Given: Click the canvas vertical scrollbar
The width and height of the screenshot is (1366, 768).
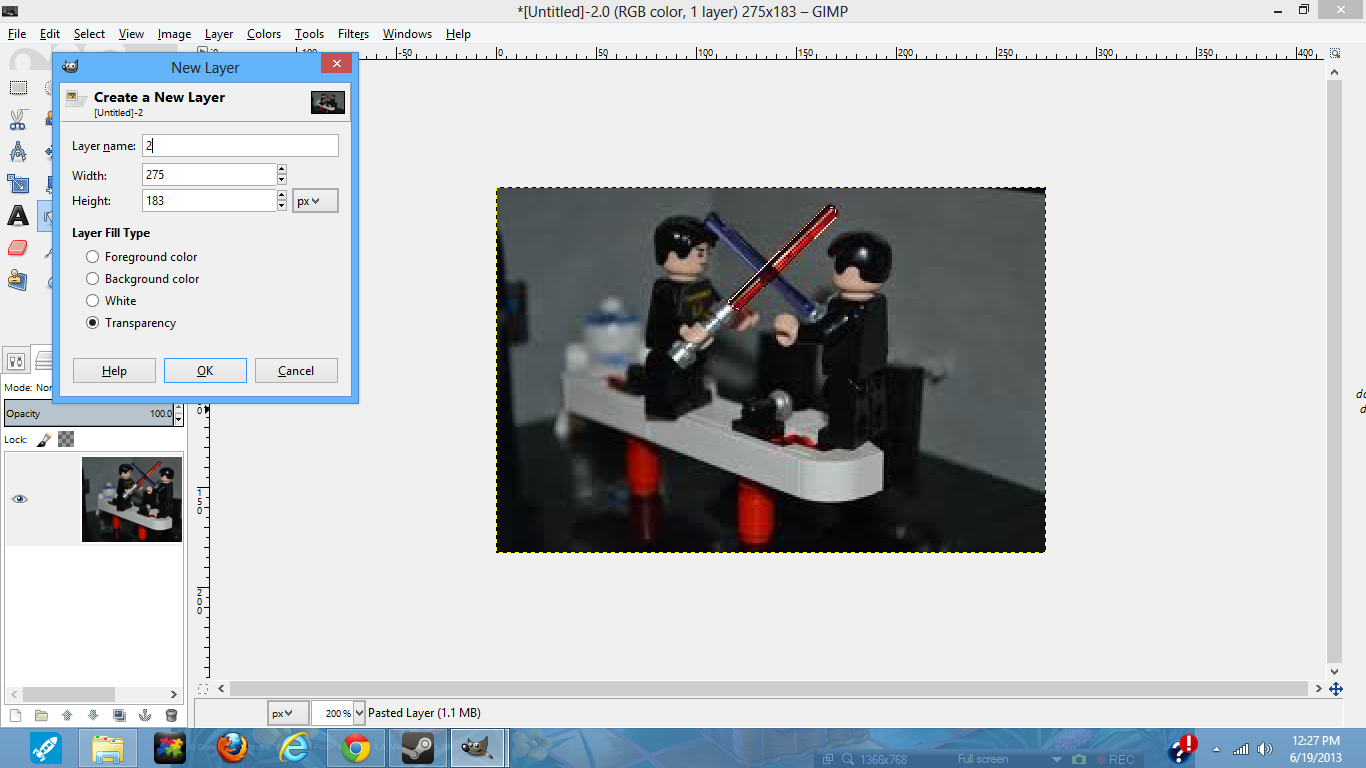Looking at the screenshot, I should [1334, 370].
